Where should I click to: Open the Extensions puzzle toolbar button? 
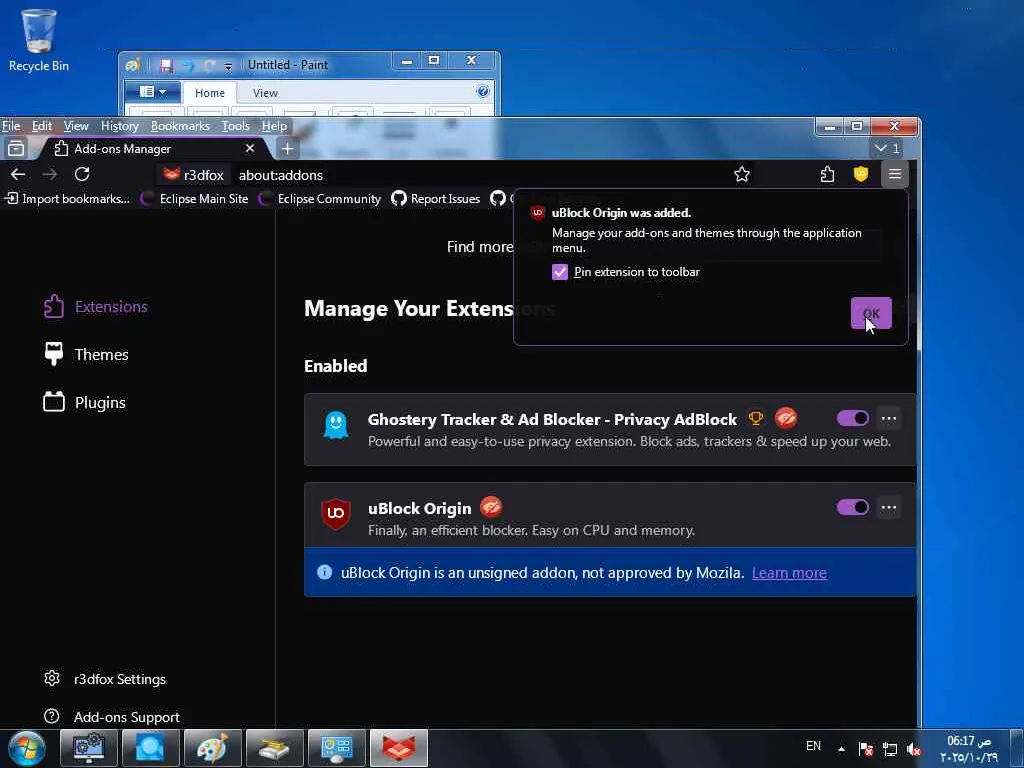827,174
